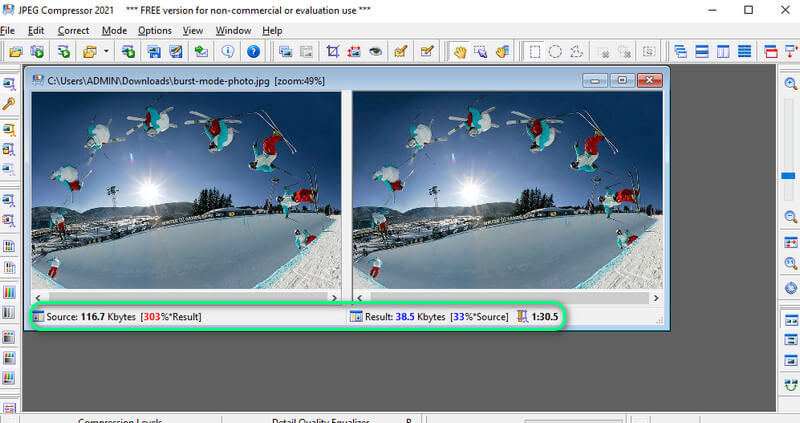800x423 pixels.
Task: Click the red-eye correction eye icon
Action: point(376,51)
